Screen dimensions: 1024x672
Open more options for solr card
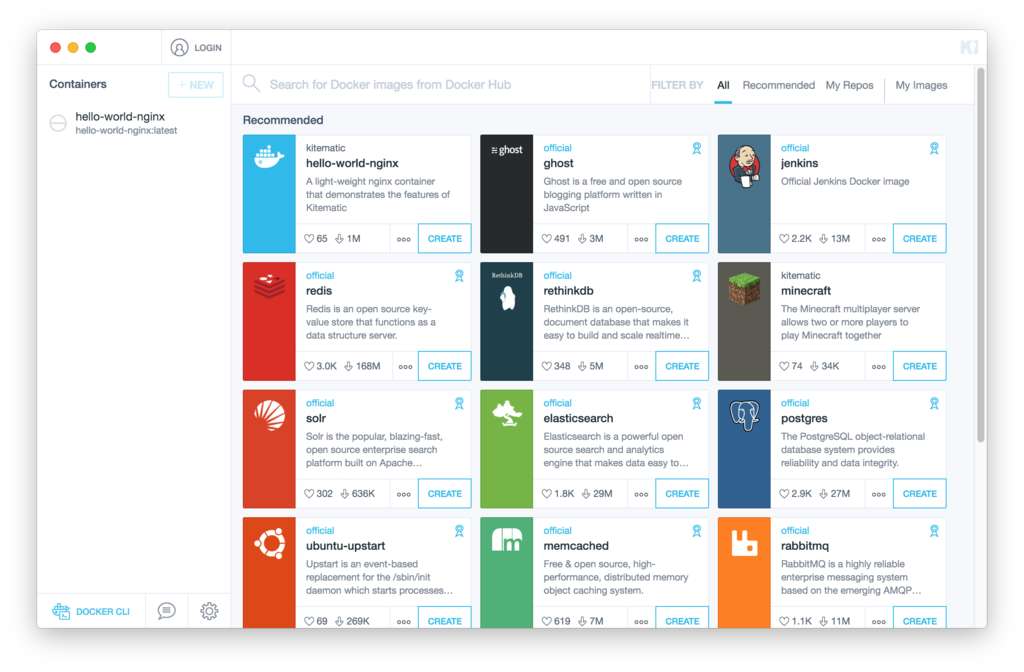pyautogui.click(x=404, y=494)
